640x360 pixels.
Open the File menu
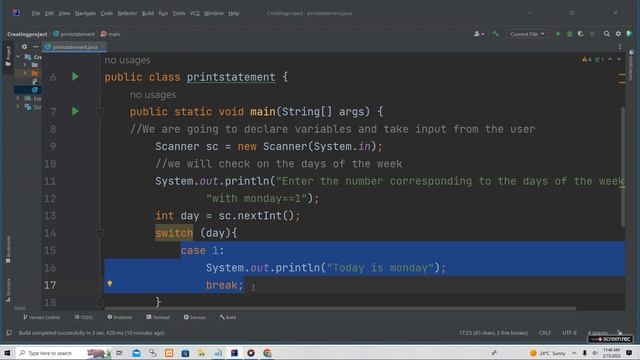(x=36, y=13)
